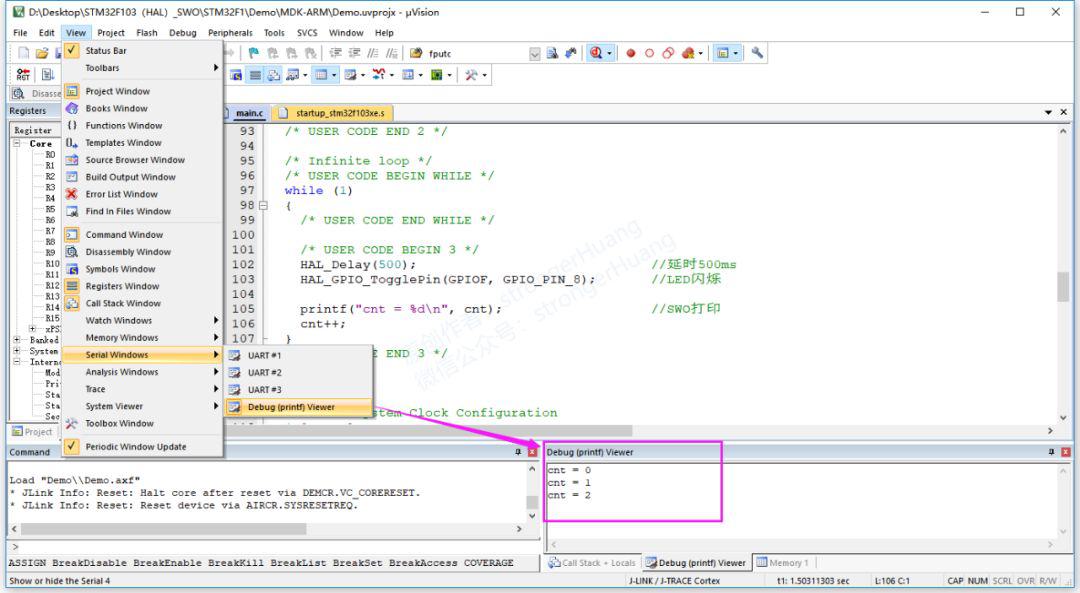Toggle Find In Files Window entry
Screen dimensions: 1080x593
(x=143, y=211)
